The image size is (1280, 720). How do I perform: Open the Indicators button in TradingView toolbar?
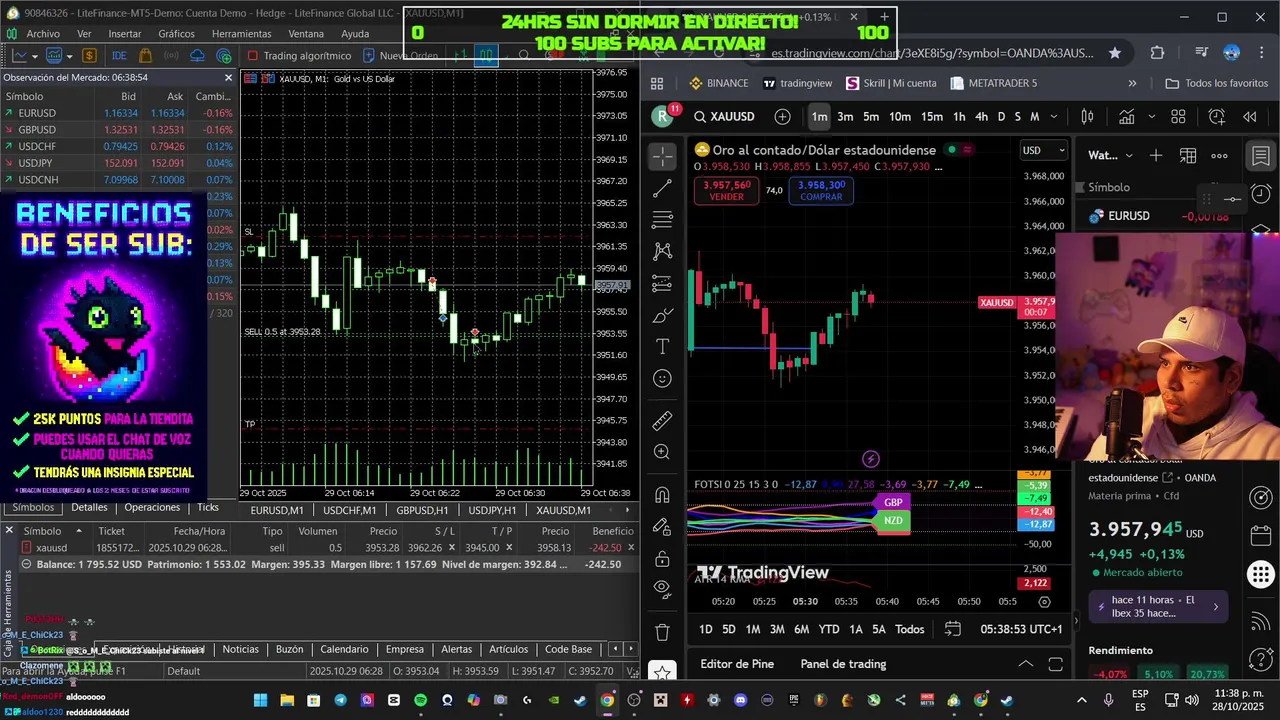click(1126, 117)
